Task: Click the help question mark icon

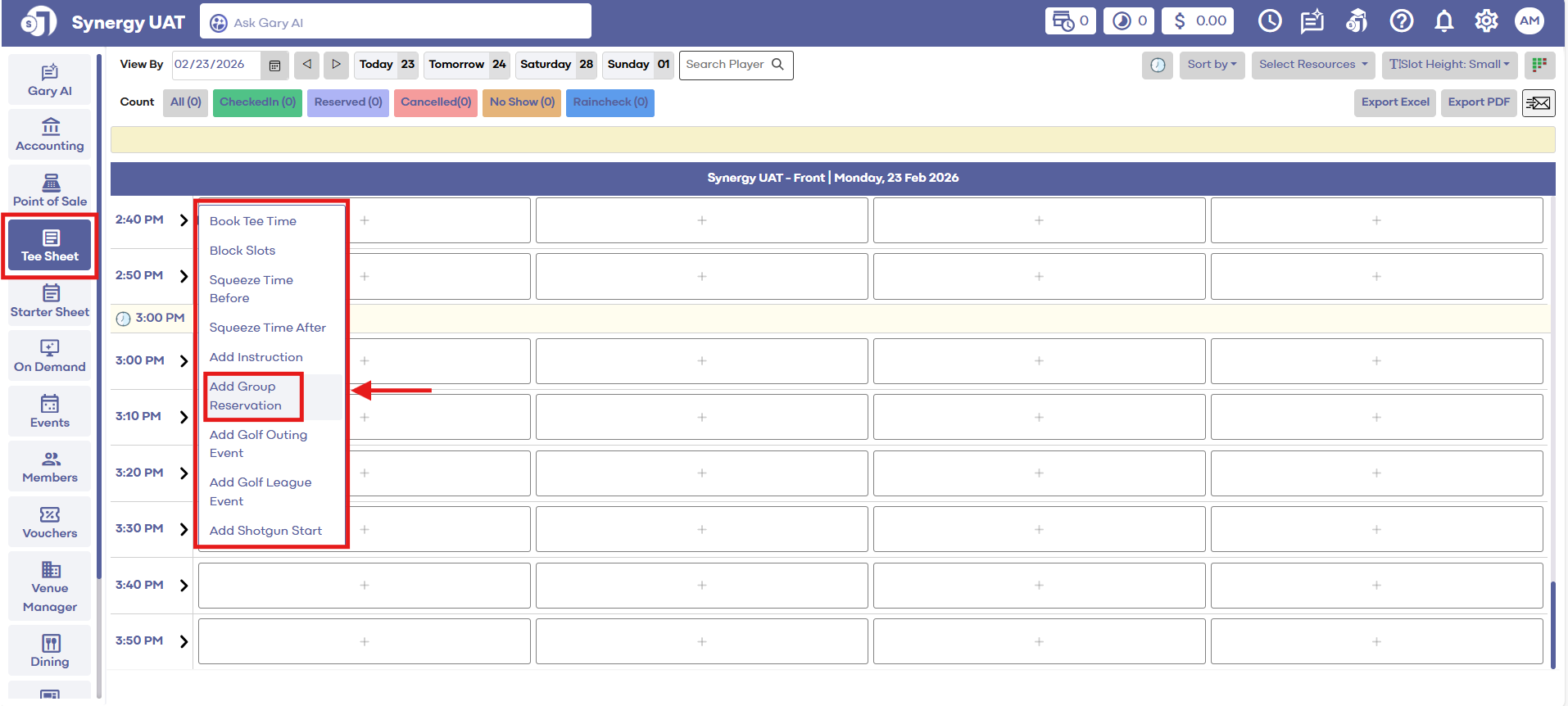Action: click(x=1401, y=21)
